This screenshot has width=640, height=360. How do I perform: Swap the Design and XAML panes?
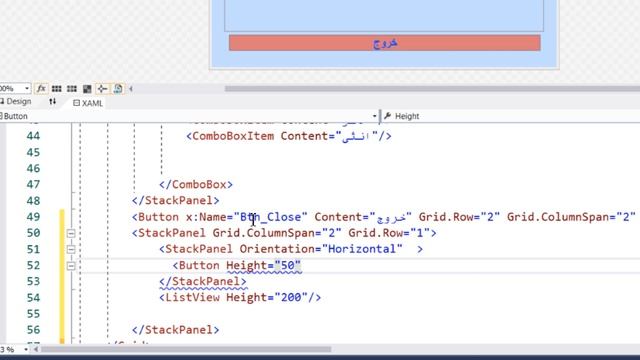tap(53, 102)
